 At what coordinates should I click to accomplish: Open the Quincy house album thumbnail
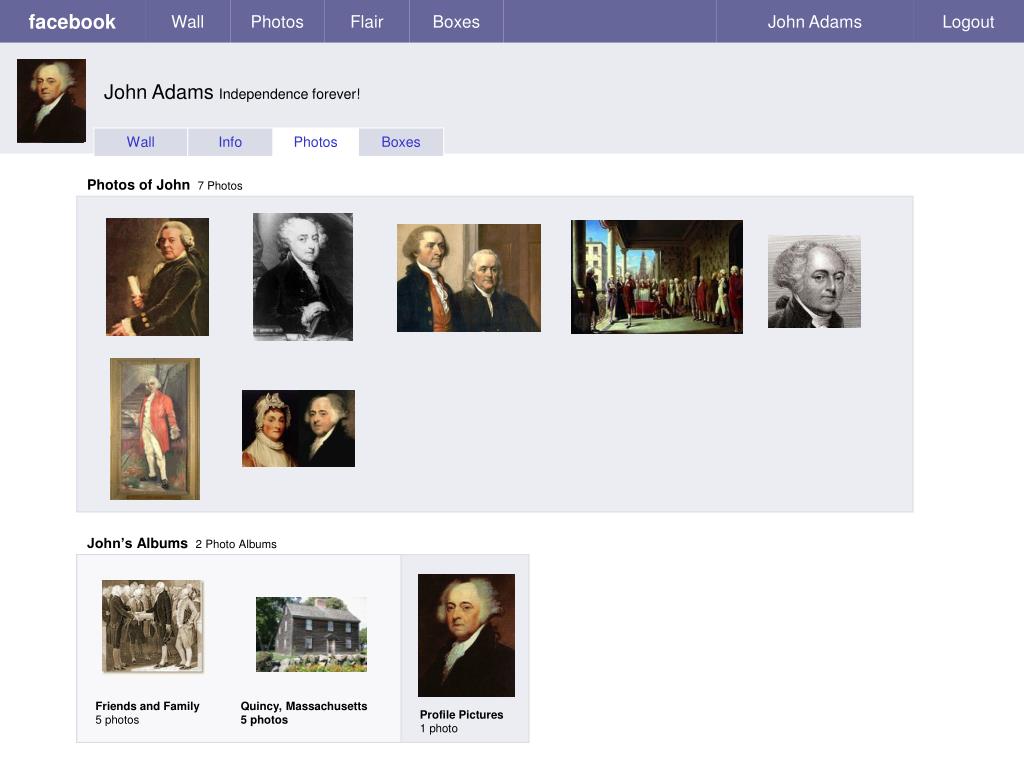point(312,634)
